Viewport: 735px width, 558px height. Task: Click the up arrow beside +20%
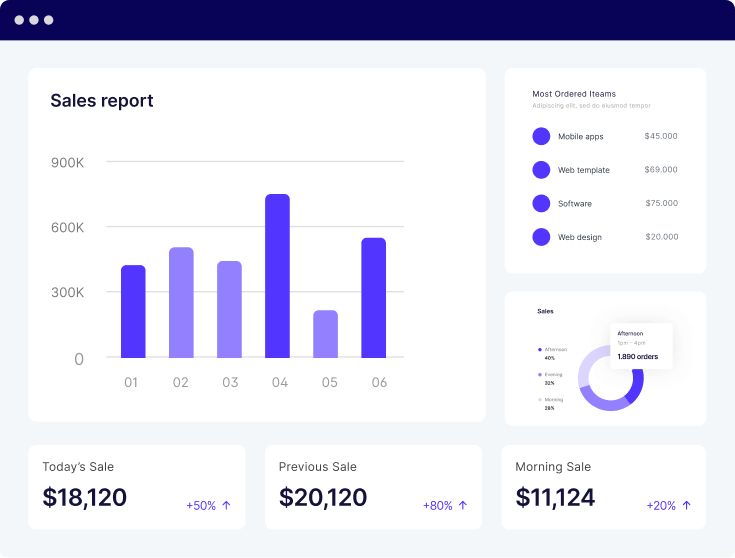tap(686, 506)
